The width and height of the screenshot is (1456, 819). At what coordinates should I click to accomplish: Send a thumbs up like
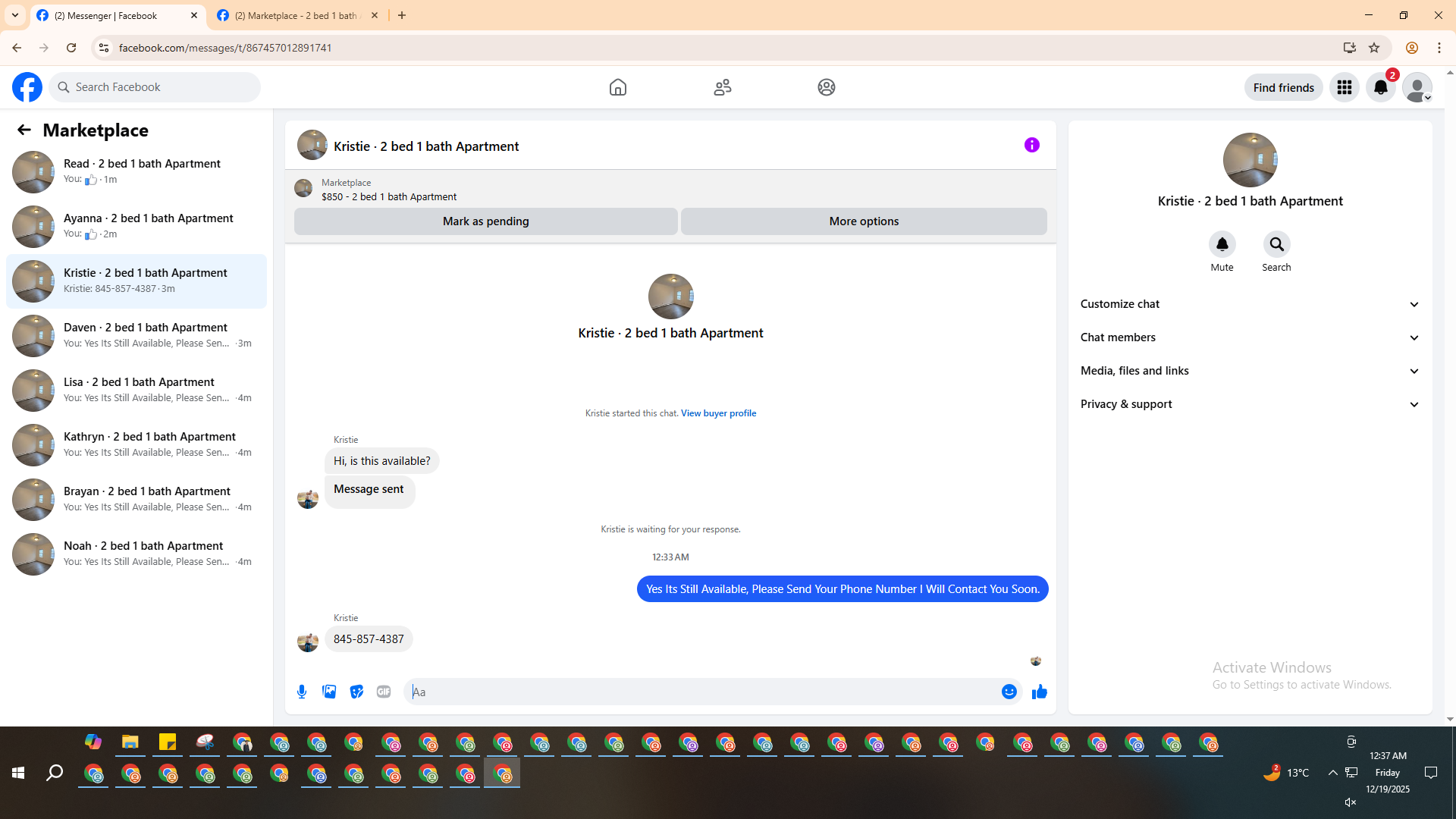(x=1039, y=692)
